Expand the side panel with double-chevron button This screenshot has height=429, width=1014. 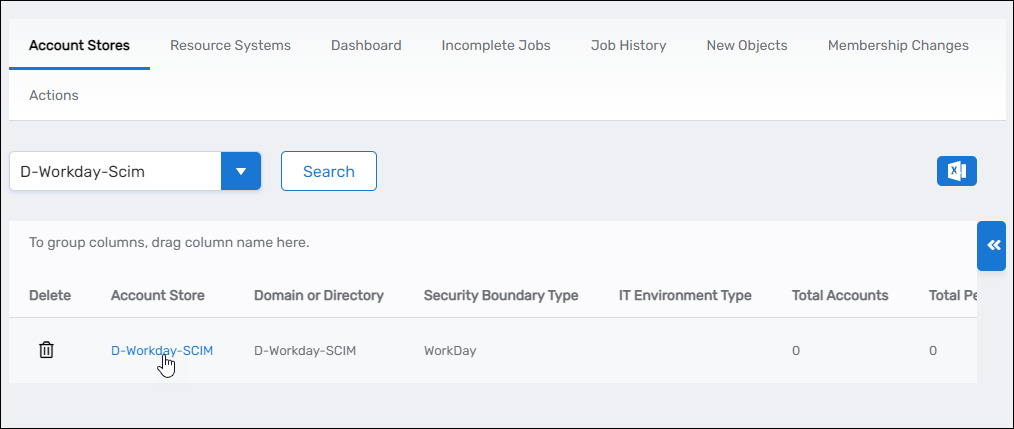(x=992, y=246)
